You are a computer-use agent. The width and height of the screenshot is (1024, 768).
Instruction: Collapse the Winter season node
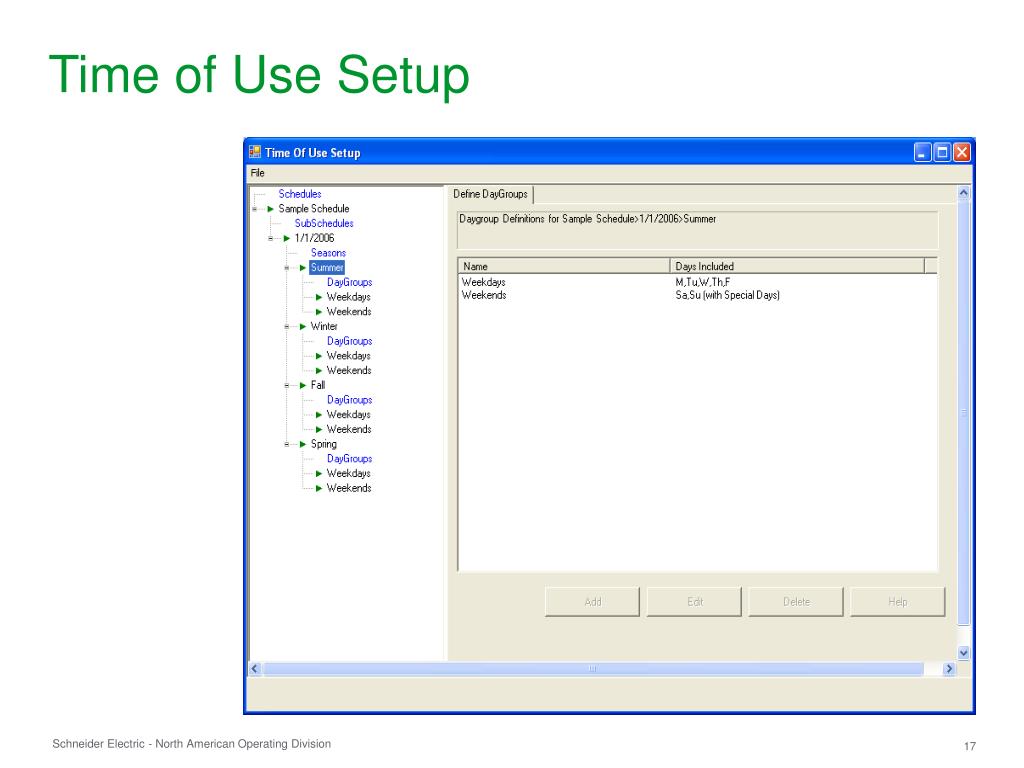click(287, 327)
